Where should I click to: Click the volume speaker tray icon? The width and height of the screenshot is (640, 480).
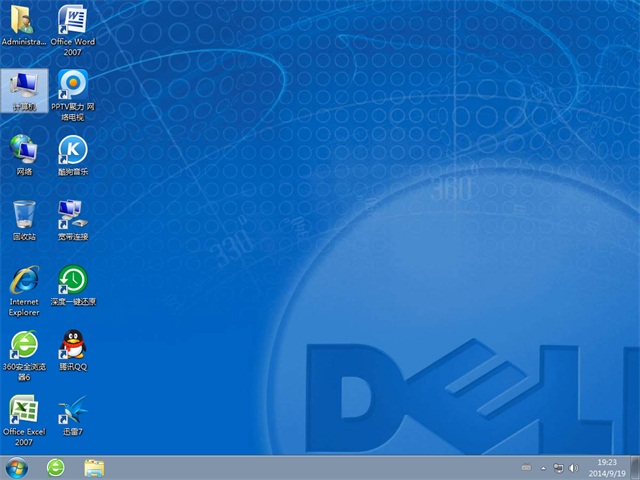click(x=572, y=467)
